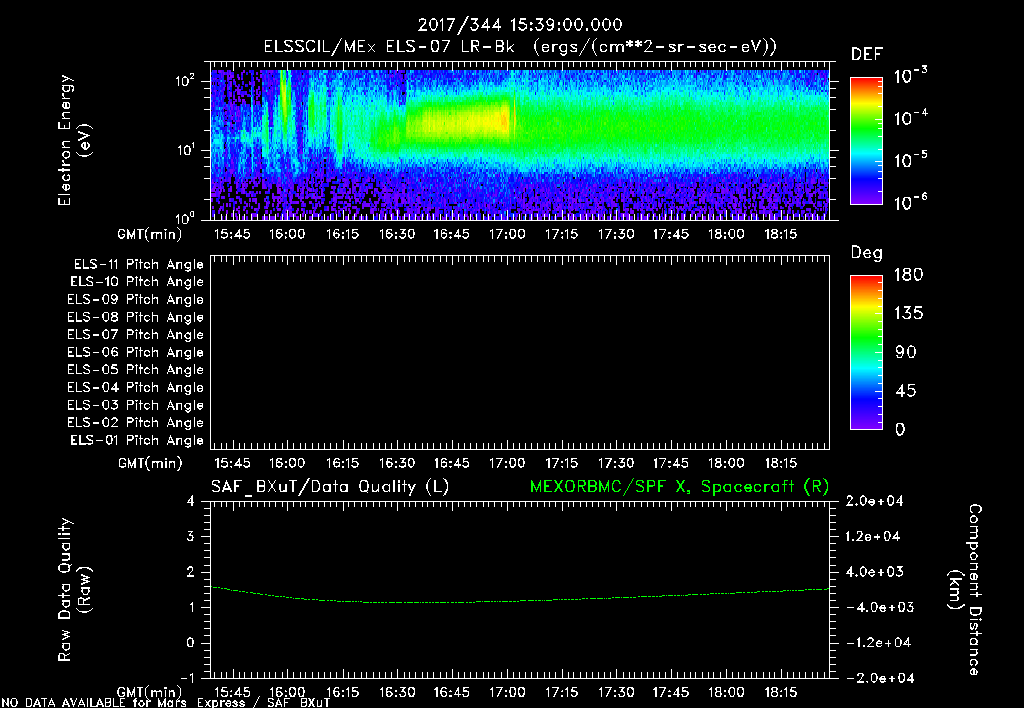1024x708 pixels.
Task: Click the "Electron Energy (eV)" axis title
Action: pyautogui.click(x=74, y=140)
